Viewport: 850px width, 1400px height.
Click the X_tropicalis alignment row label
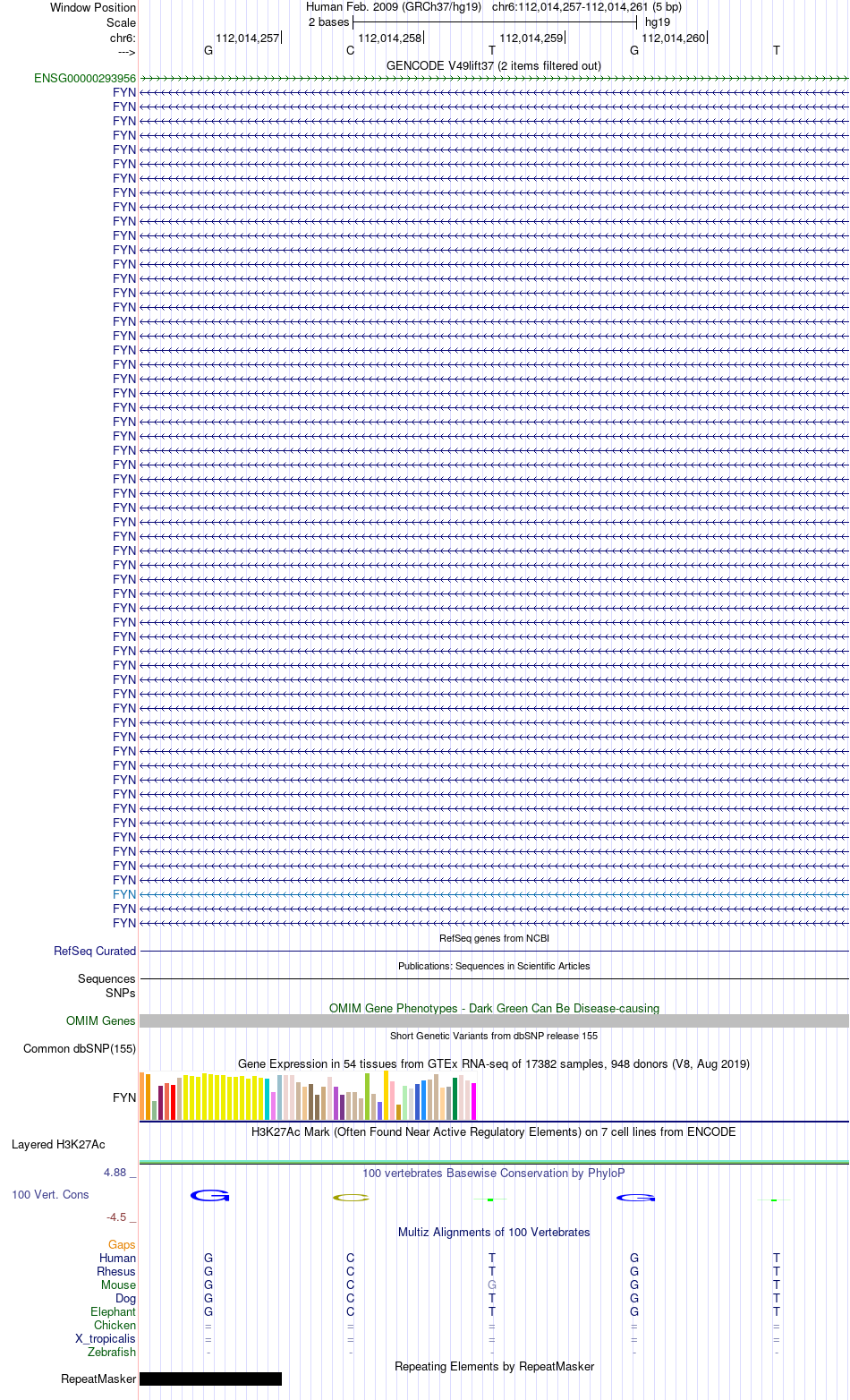[x=106, y=1339]
